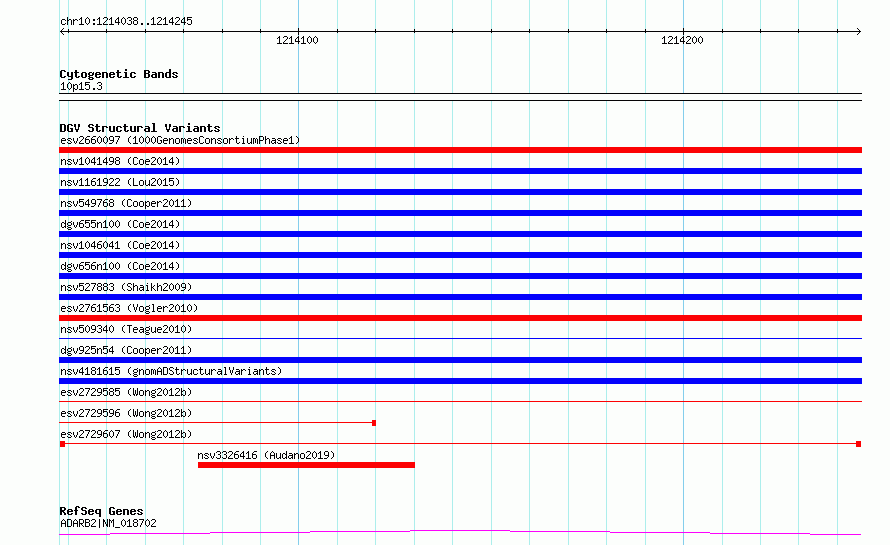Viewport: 890px width, 545px height.
Task: Select the blue bar under nsv1041498
Action: coord(460,171)
